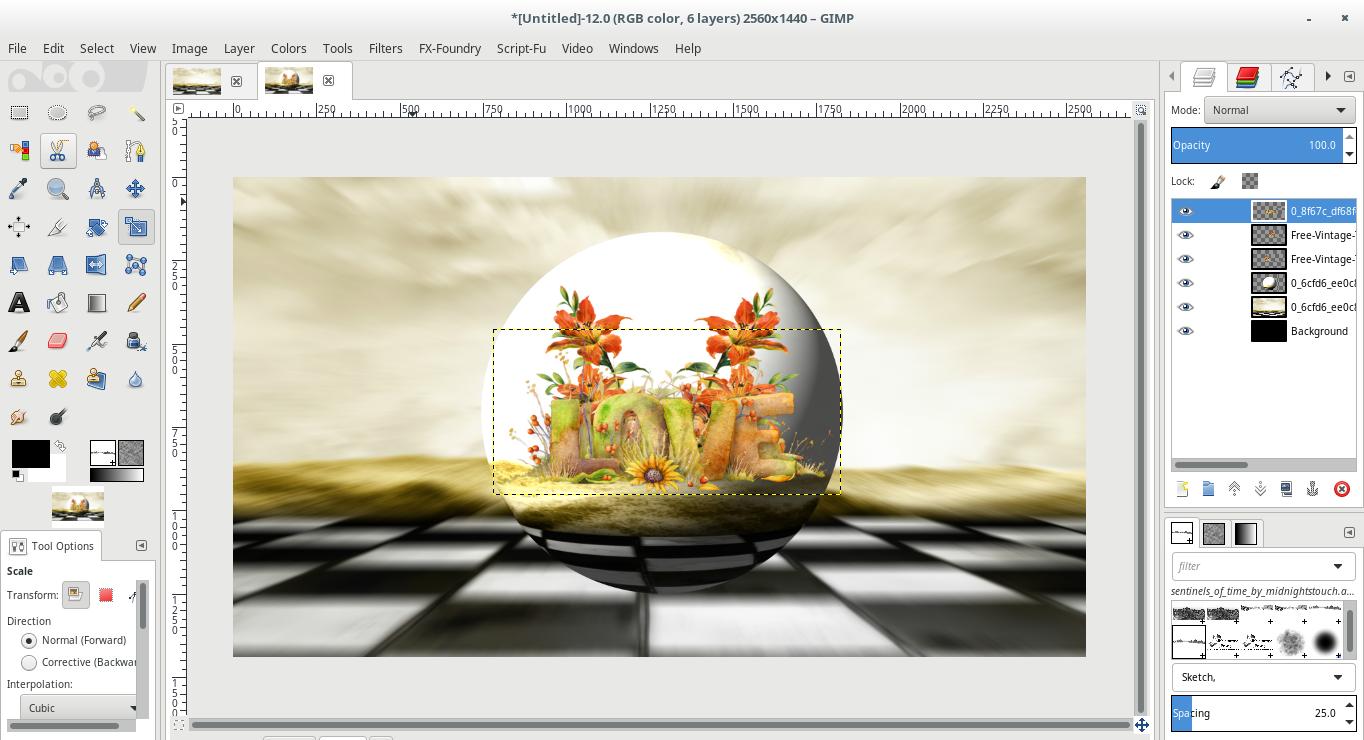Choose the Blend gradient tool
This screenshot has height=740, width=1364.
(x=97, y=303)
